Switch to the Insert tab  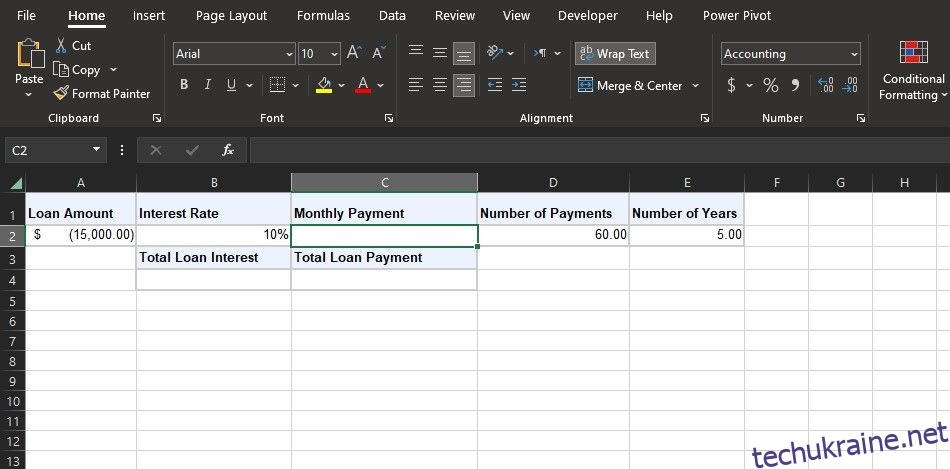point(149,16)
